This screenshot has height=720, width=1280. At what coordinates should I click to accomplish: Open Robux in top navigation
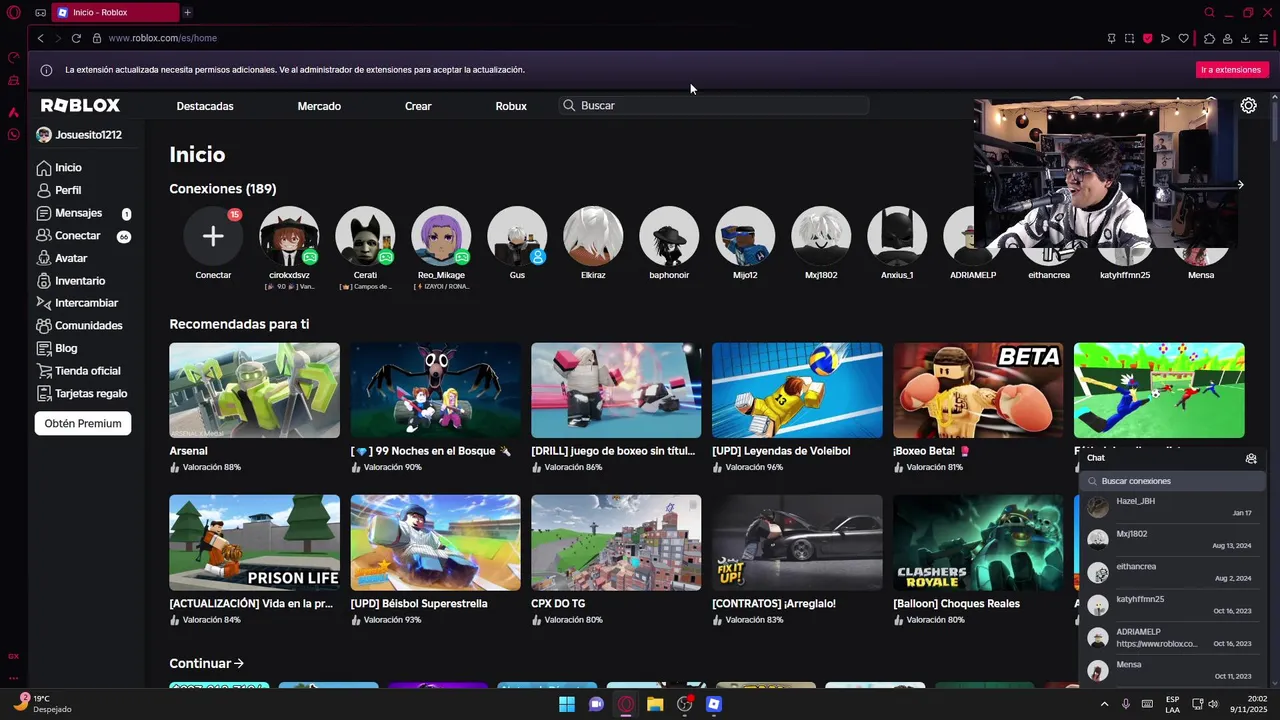pos(511,106)
